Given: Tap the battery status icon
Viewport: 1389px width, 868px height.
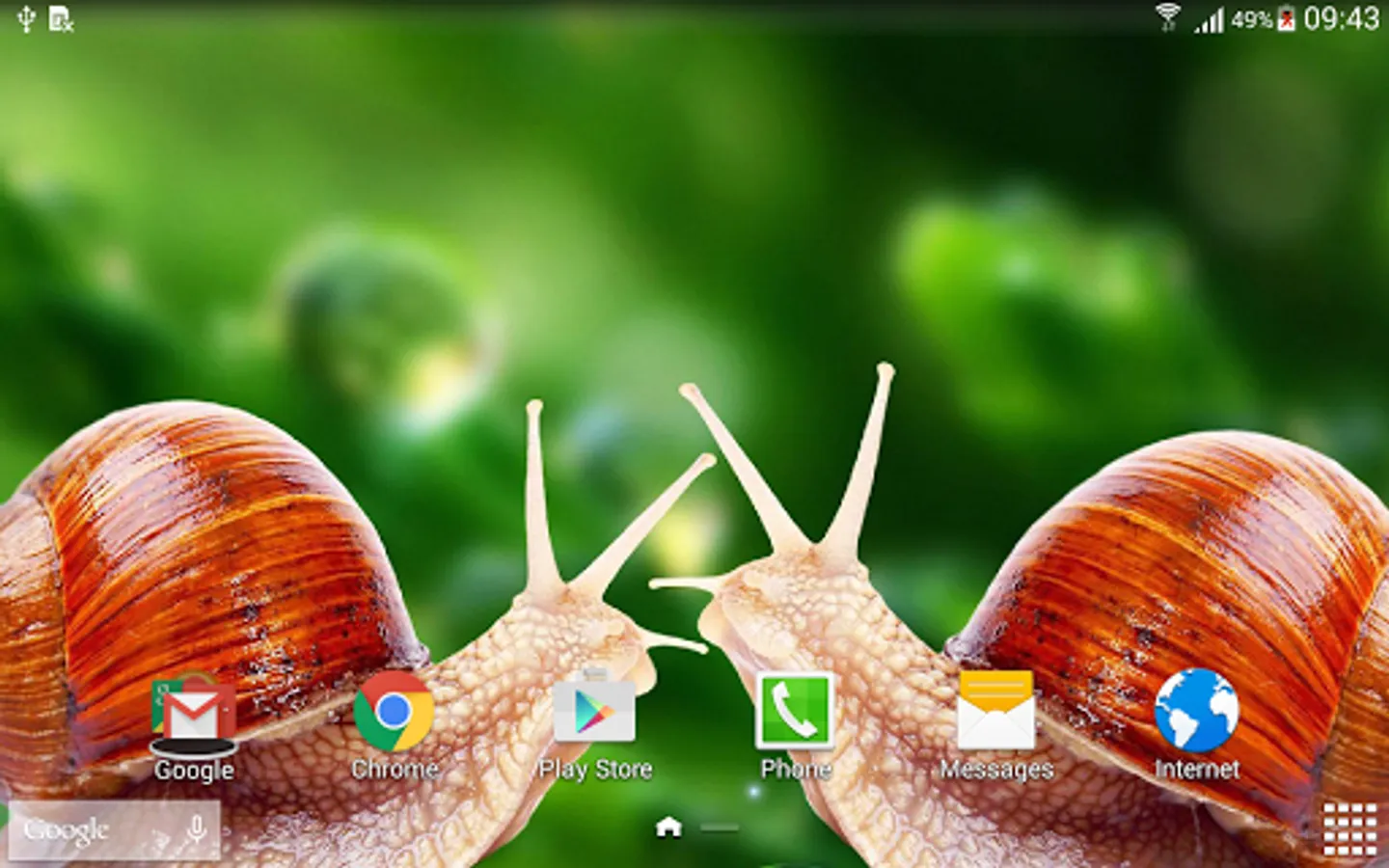Looking at the screenshot, I should click(x=1286, y=19).
